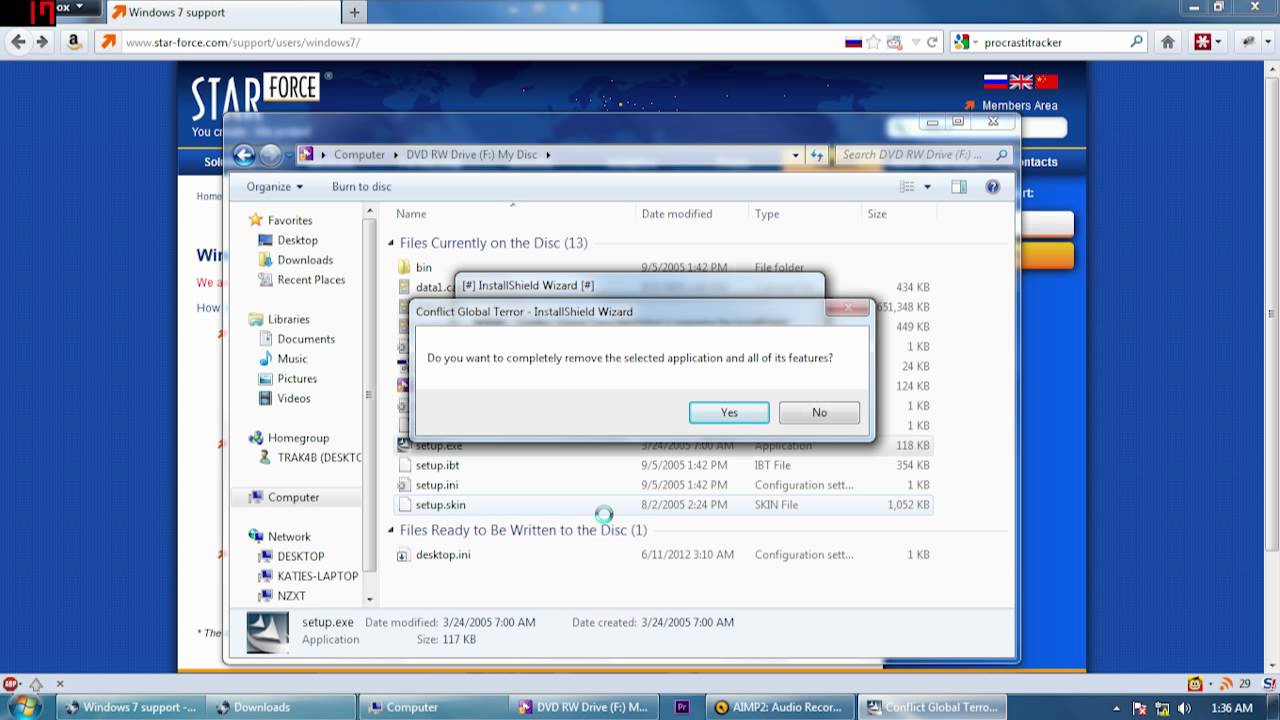This screenshot has height=720, width=1280.
Task: Click the Firefox back button
Action: coord(18,42)
